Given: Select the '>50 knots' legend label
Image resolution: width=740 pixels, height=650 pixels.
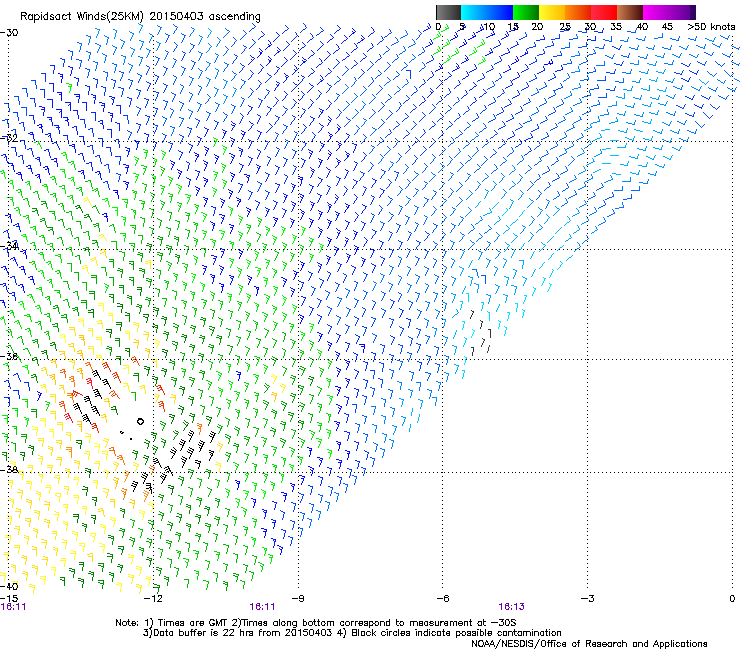Looking at the screenshot, I should [711, 27].
